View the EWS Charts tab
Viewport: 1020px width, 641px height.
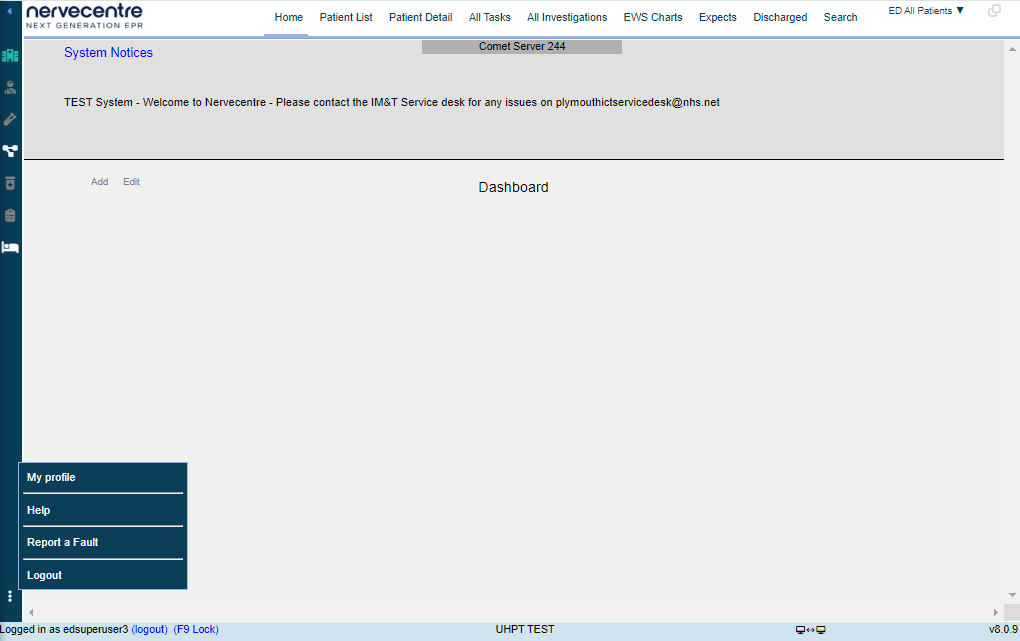[x=652, y=18]
